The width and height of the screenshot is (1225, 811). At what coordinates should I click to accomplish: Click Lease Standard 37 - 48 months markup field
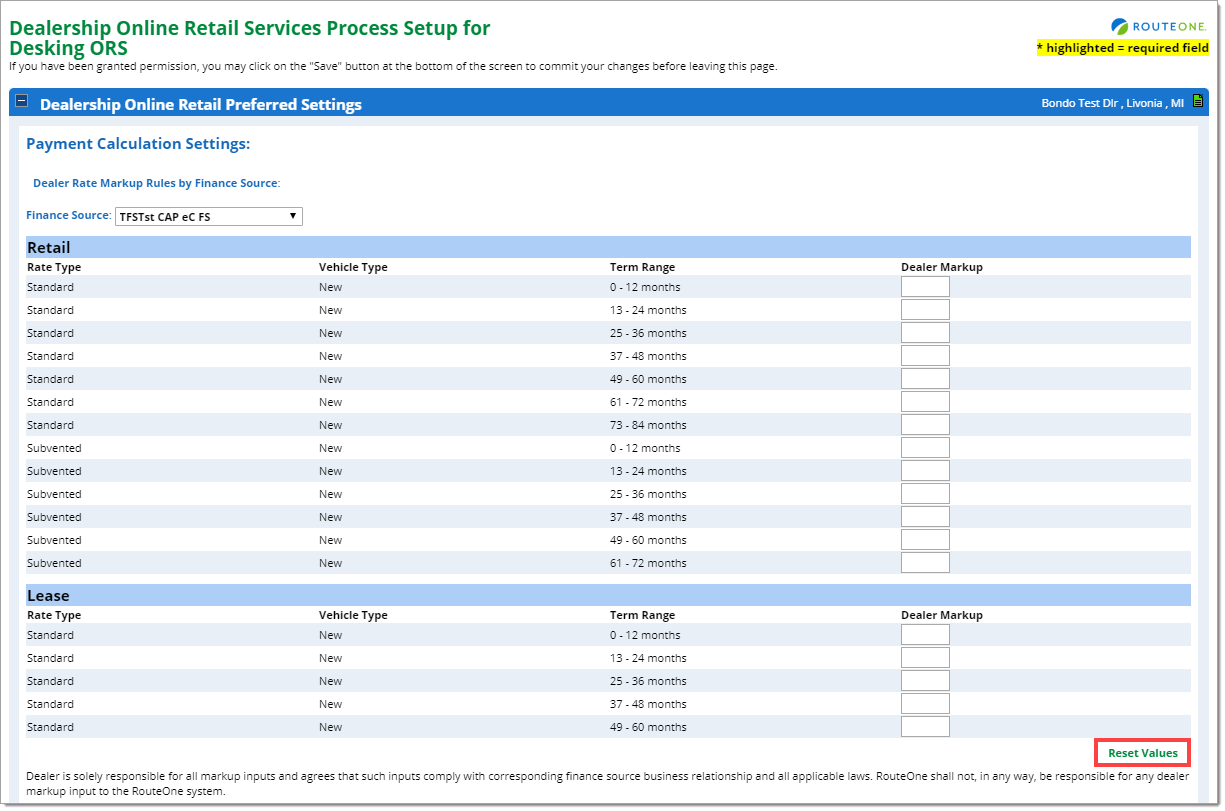pyautogui.click(x=924, y=704)
